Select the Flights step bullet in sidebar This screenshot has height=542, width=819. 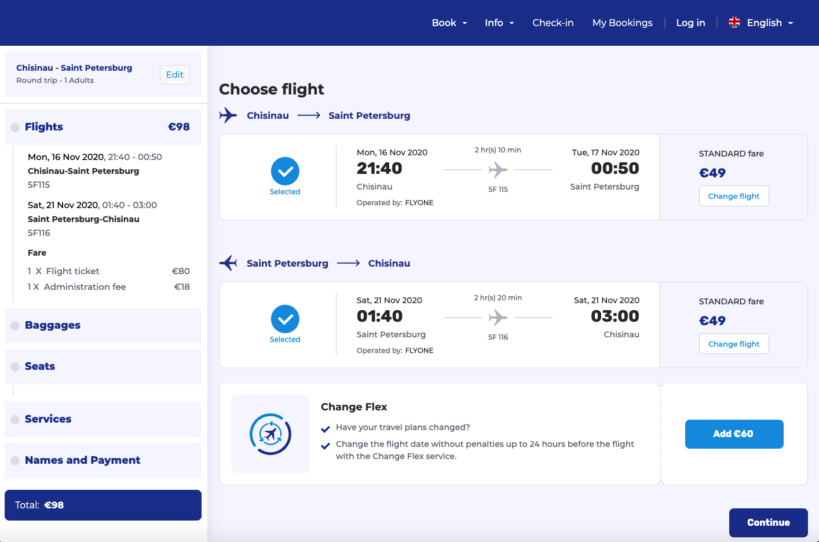[15, 128]
